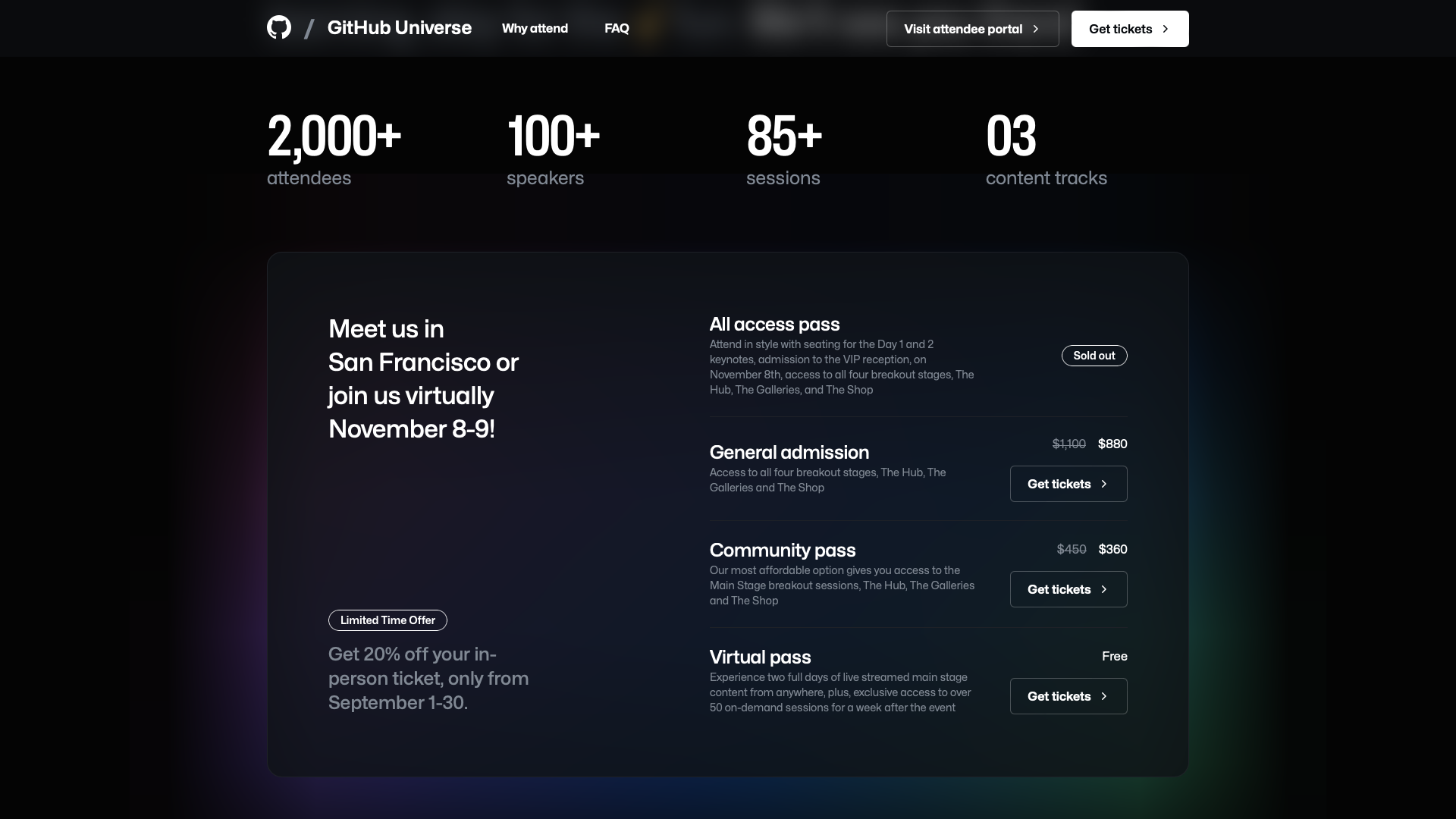Screen dimensions: 1456x819
Task: Click the chevron in General admission Get tickets
Action: click(x=1104, y=484)
